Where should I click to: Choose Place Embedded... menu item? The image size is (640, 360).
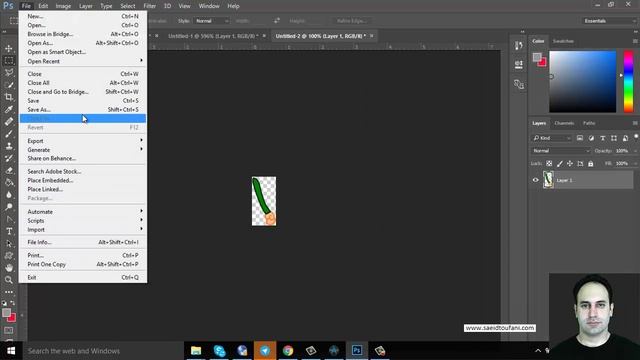tap(82, 180)
